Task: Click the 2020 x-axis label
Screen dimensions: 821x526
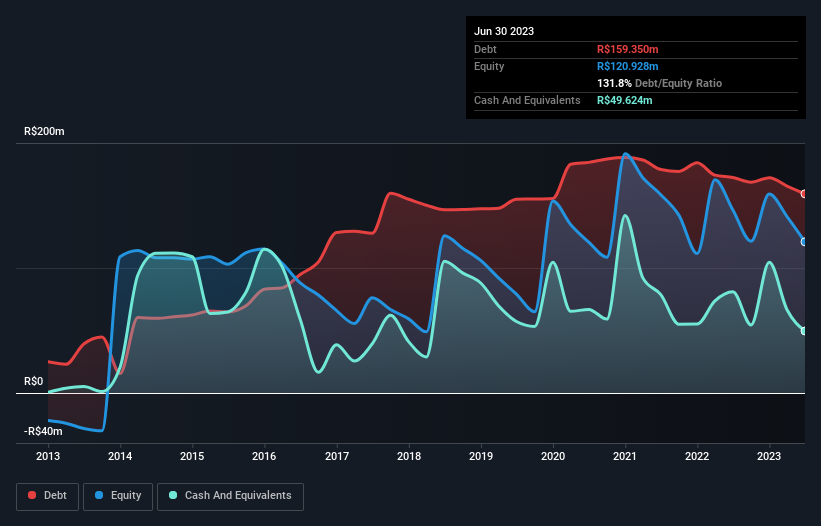Action: click(x=553, y=456)
